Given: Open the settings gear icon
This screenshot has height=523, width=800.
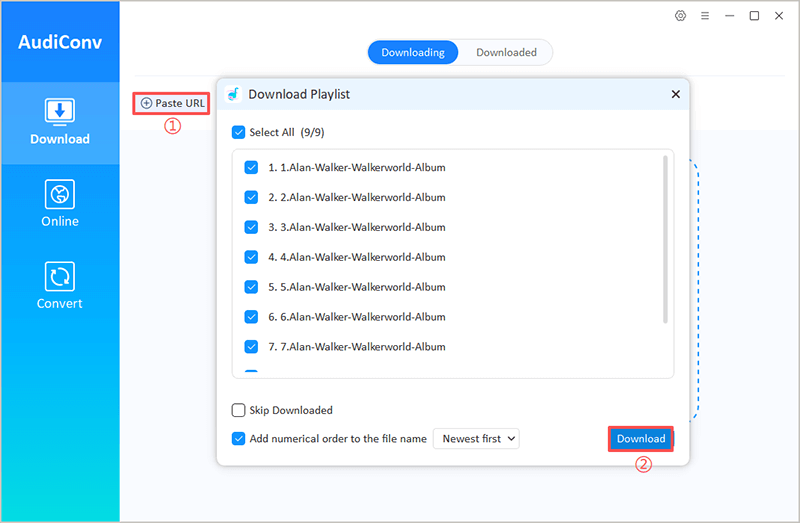Looking at the screenshot, I should click(x=680, y=16).
